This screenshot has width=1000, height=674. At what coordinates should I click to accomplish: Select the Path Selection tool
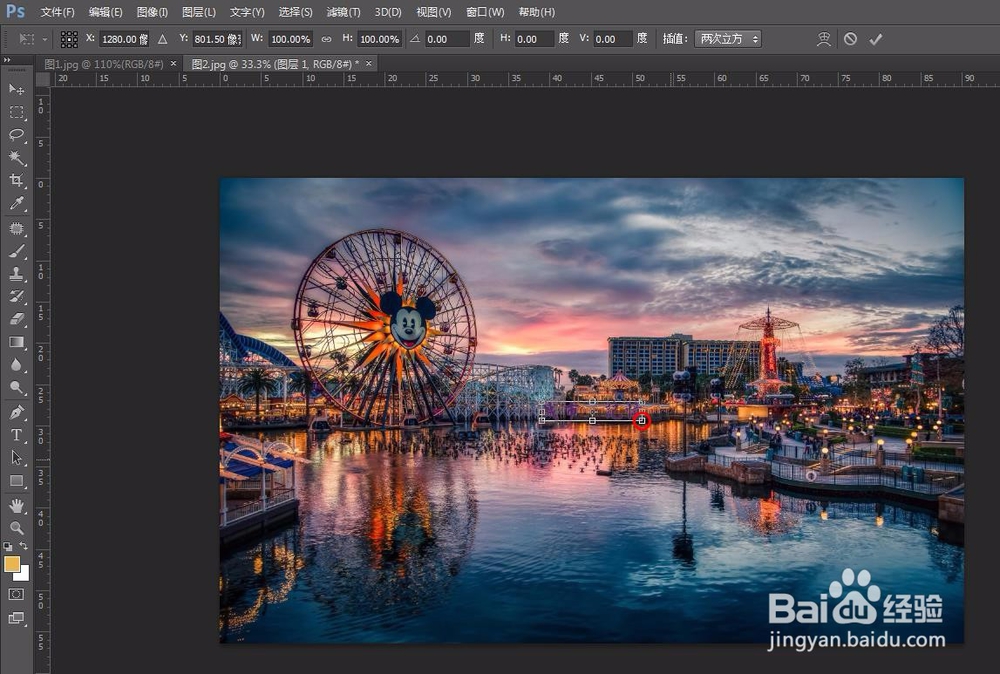[17, 458]
